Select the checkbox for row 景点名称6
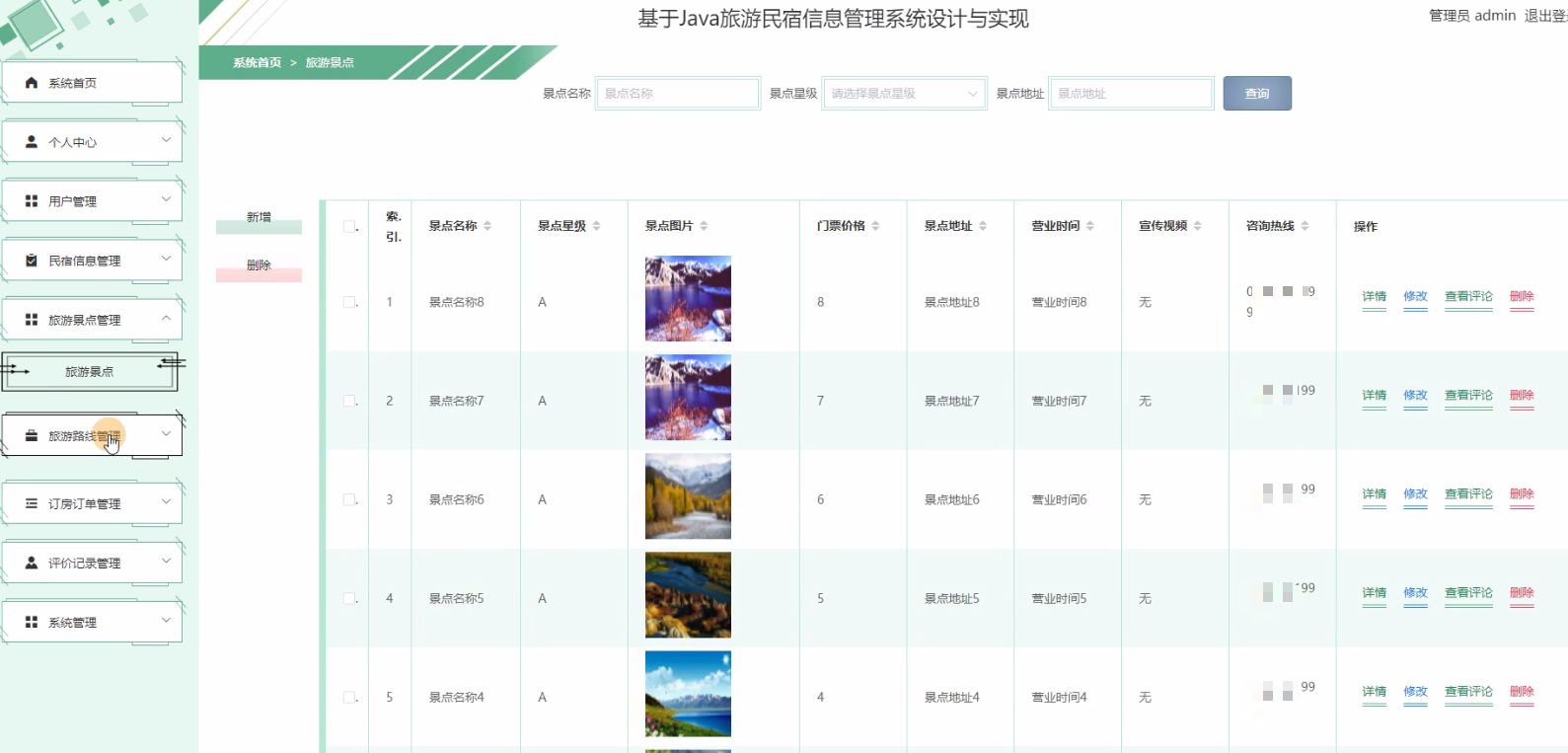 tap(349, 499)
